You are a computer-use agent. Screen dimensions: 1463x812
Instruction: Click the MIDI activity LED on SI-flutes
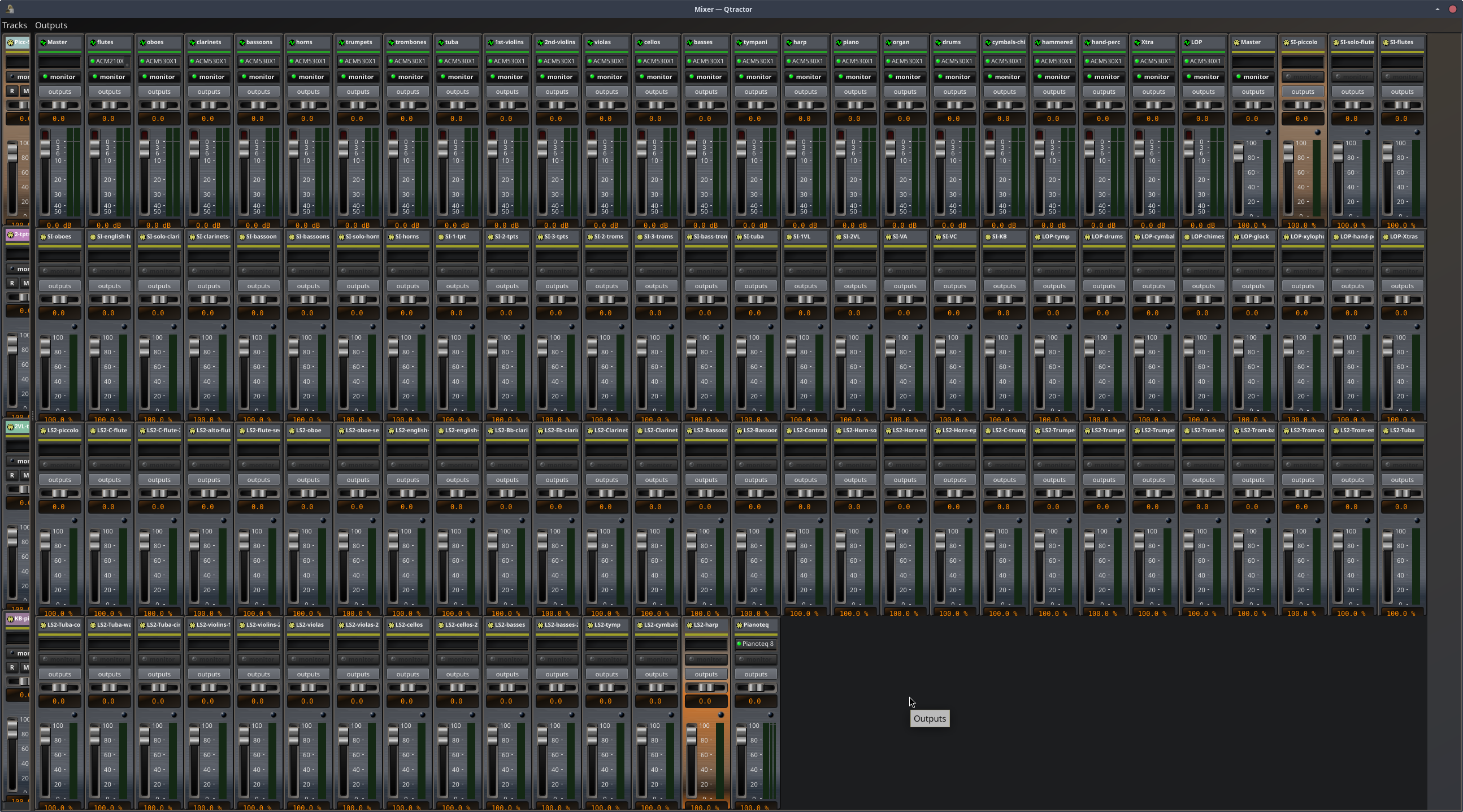tap(1417, 132)
